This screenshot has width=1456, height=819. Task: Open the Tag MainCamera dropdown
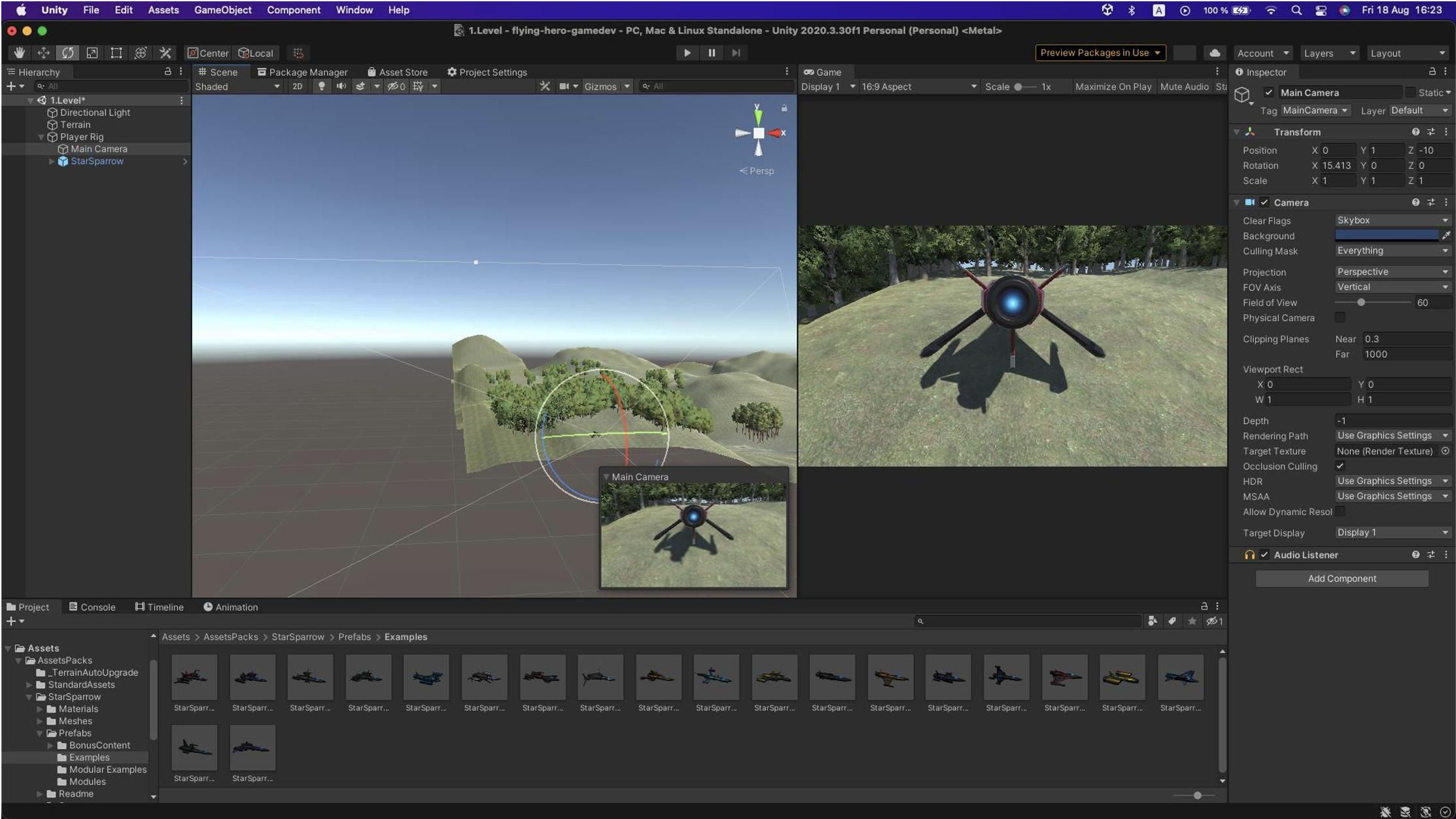[1315, 111]
